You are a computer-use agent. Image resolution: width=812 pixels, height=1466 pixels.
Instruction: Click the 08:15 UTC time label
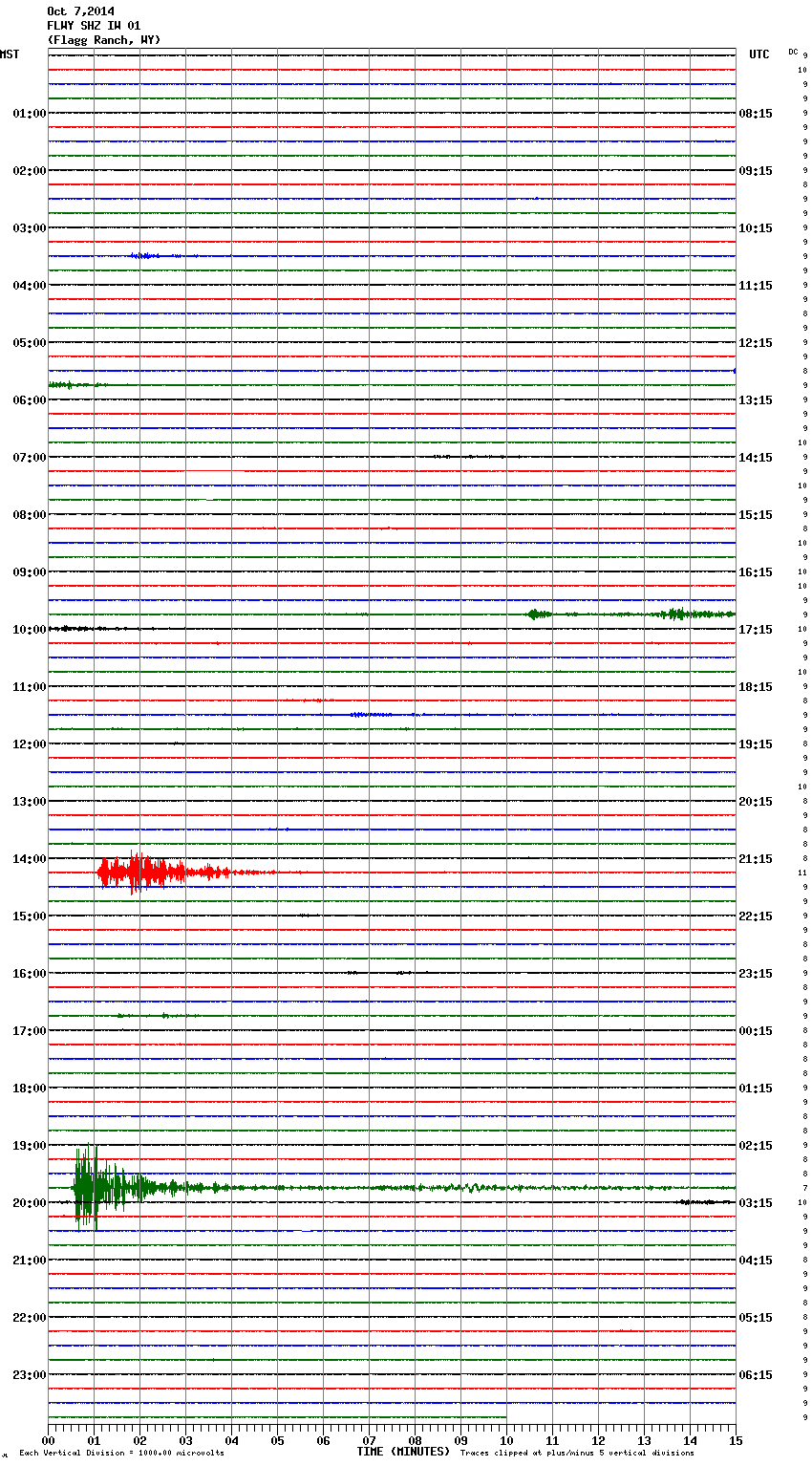coord(756,113)
